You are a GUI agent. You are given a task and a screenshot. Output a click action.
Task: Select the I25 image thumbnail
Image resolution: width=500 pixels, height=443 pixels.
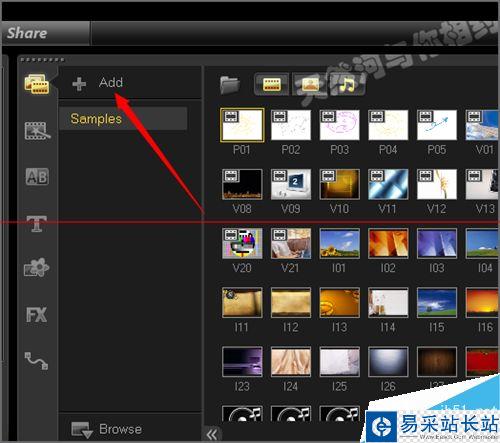[x=340, y=362]
